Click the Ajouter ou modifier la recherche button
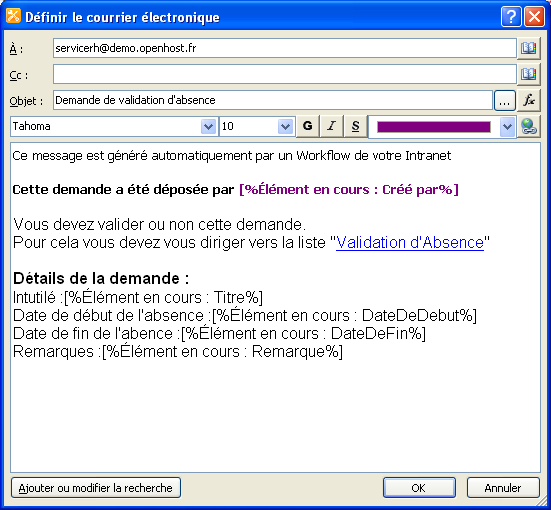The height and width of the screenshot is (510, 551). 96,488
